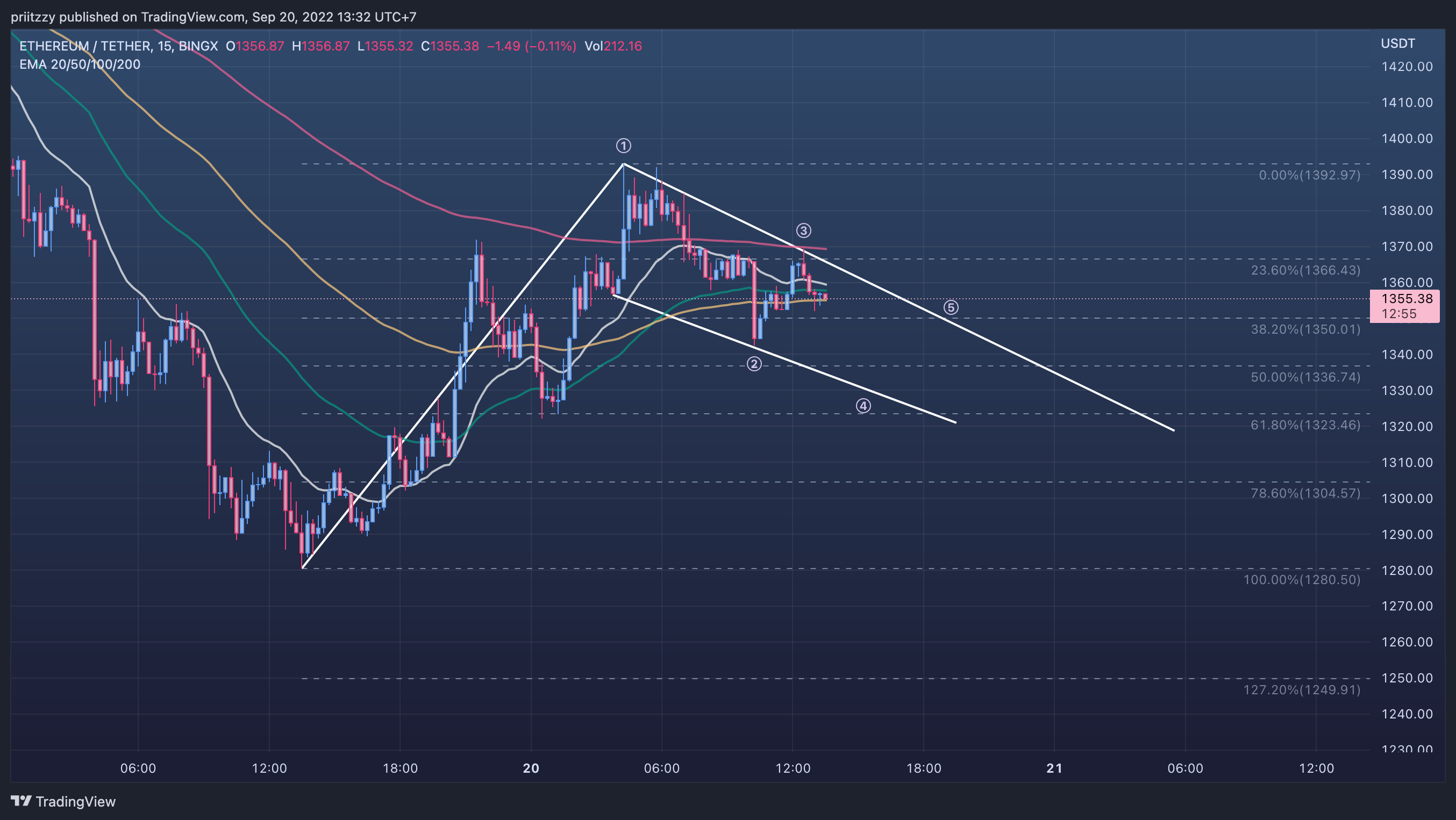Click the wave marker circled 4
Viewport: 1456px width, 820px height.
863,406
